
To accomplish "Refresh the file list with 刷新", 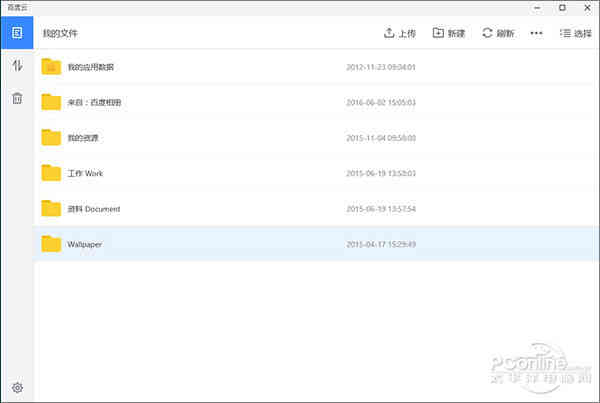I will (498, 33).
